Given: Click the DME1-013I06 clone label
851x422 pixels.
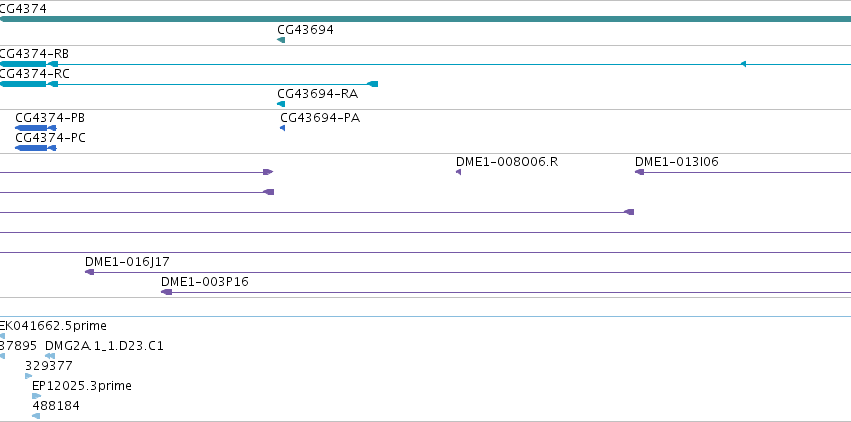Looking at the screenshot, I should [677, 162].
